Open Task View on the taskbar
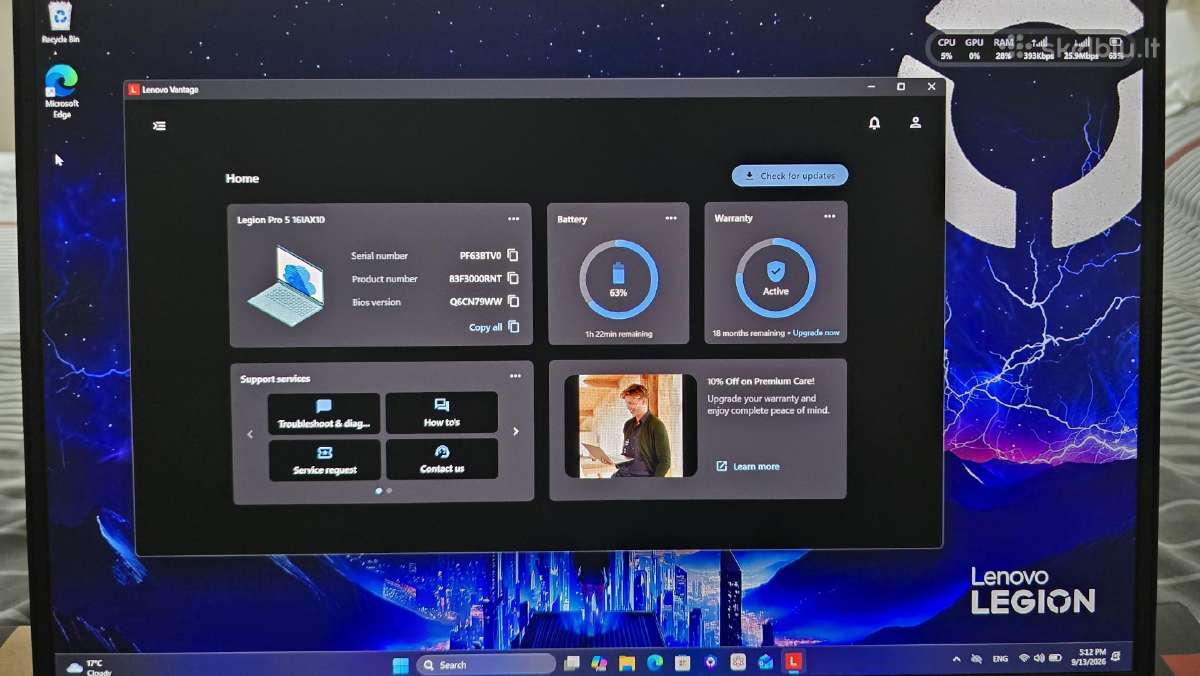This screenshot has height=676, width=1200. point(572,663)
